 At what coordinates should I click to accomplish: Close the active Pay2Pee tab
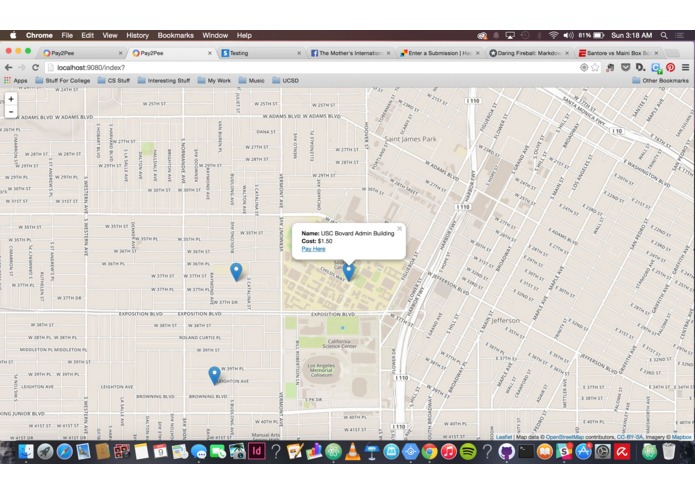point(210,53)
